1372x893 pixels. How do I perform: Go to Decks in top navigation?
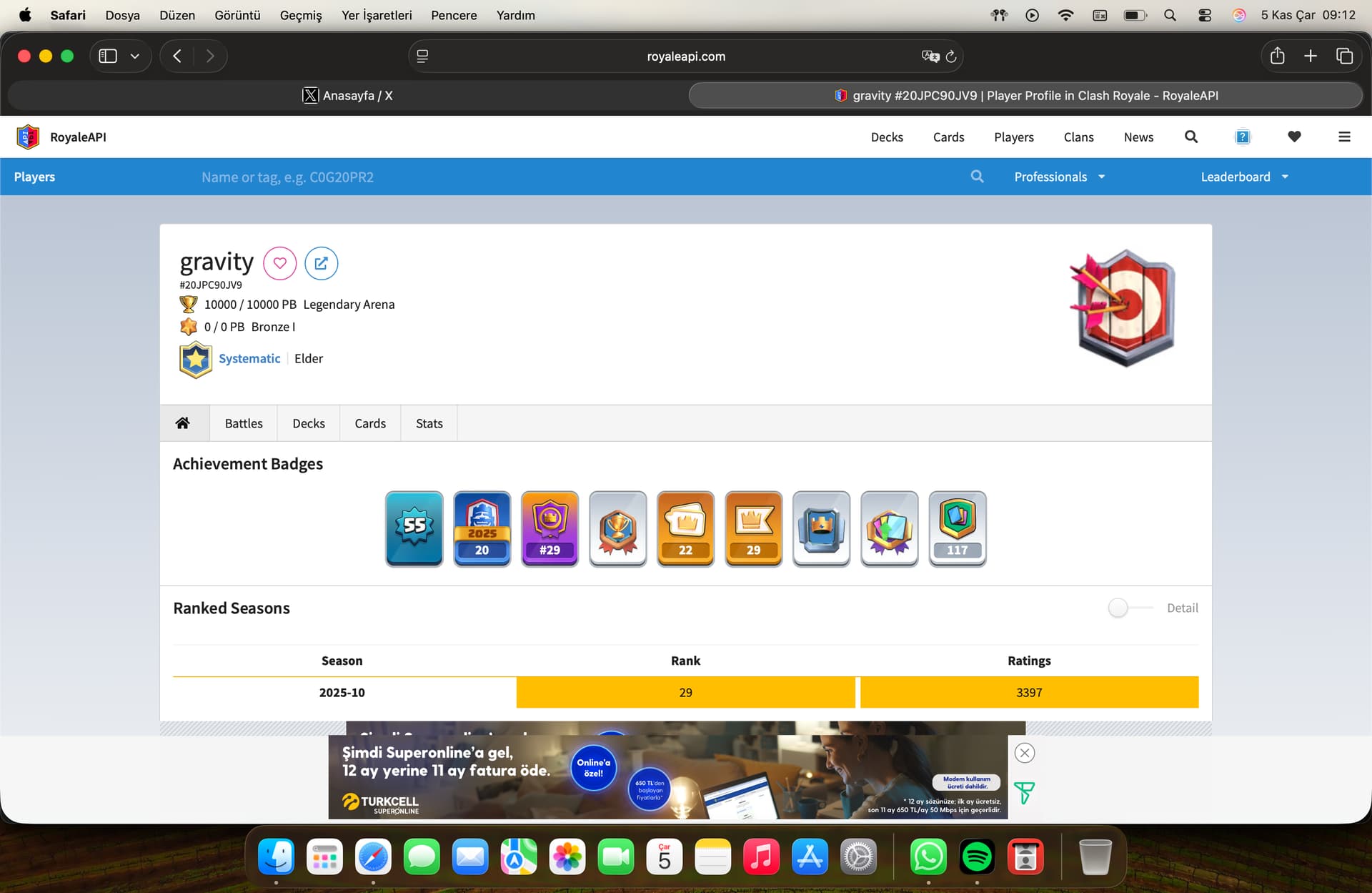click(x=887, y=137)
